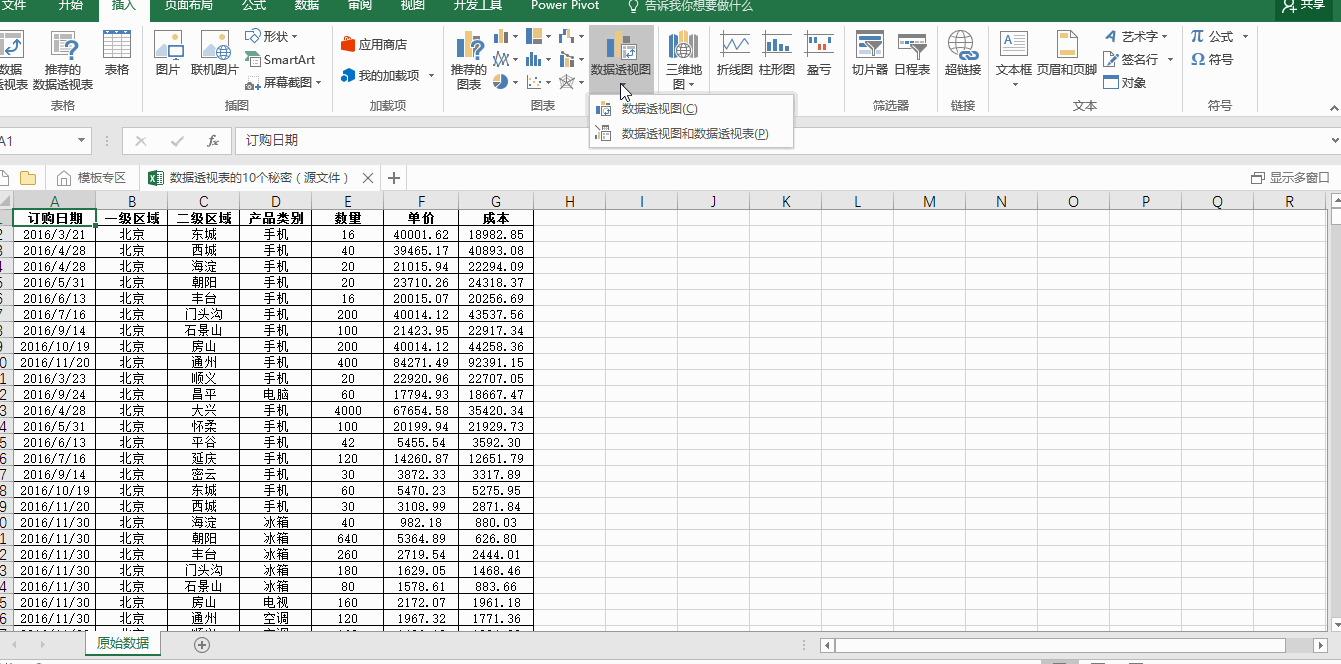Open the pie chart type dropdown
This screenshot has height=664, width=1341.
(517, 83)
